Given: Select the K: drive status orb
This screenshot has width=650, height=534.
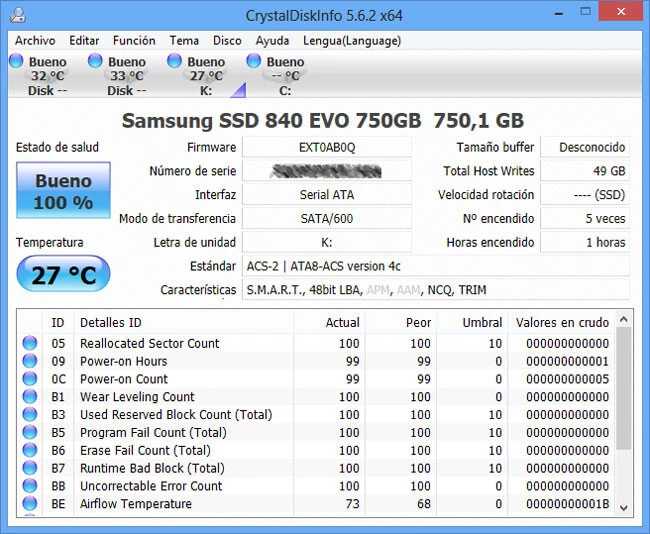Looking at the screenshot, I should 175,62.
